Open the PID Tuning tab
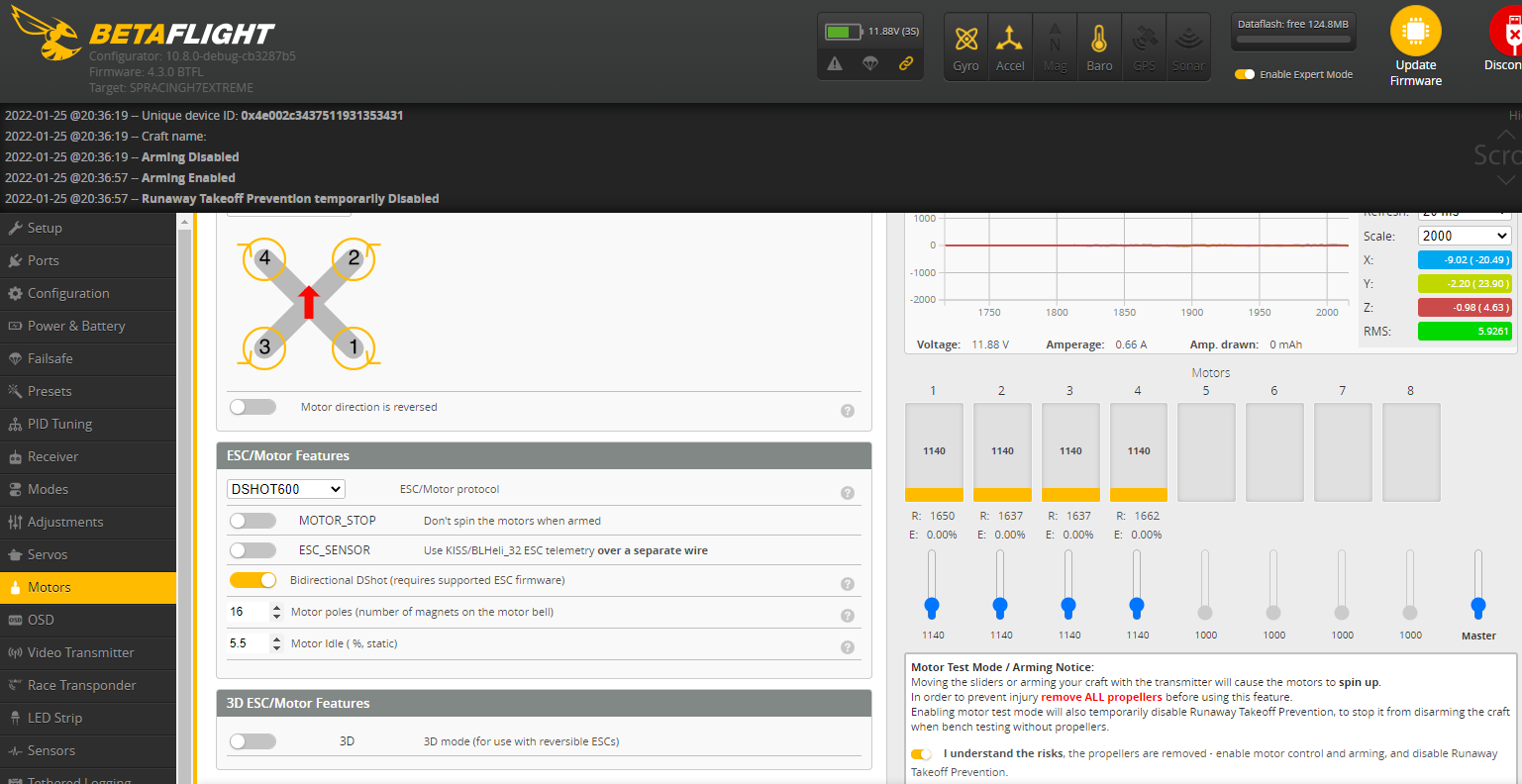The height and width of the screenshot is (784, 1522). 88,424
